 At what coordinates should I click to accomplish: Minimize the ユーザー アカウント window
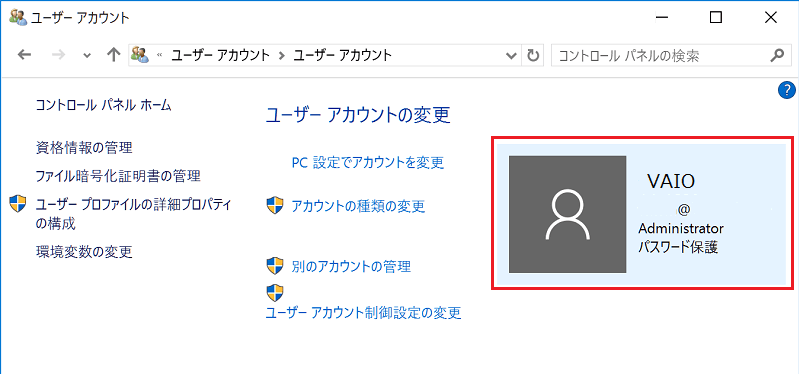[x=661, y=17]
